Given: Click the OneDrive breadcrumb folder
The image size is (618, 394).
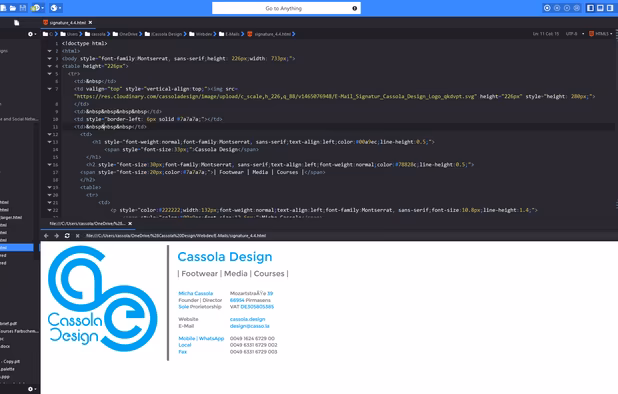Looking at the screenshot, I should [x=125, y=34].
